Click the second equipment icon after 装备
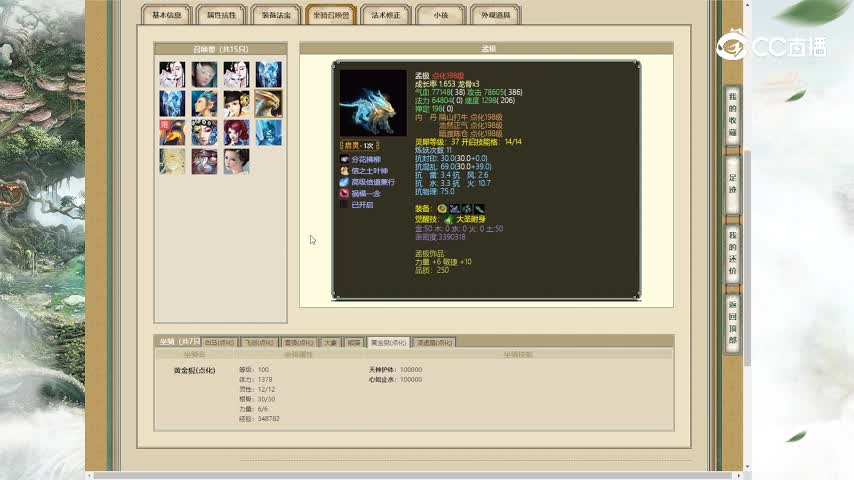The width and height of the screenshot is (854, 480). click(454, 209)
